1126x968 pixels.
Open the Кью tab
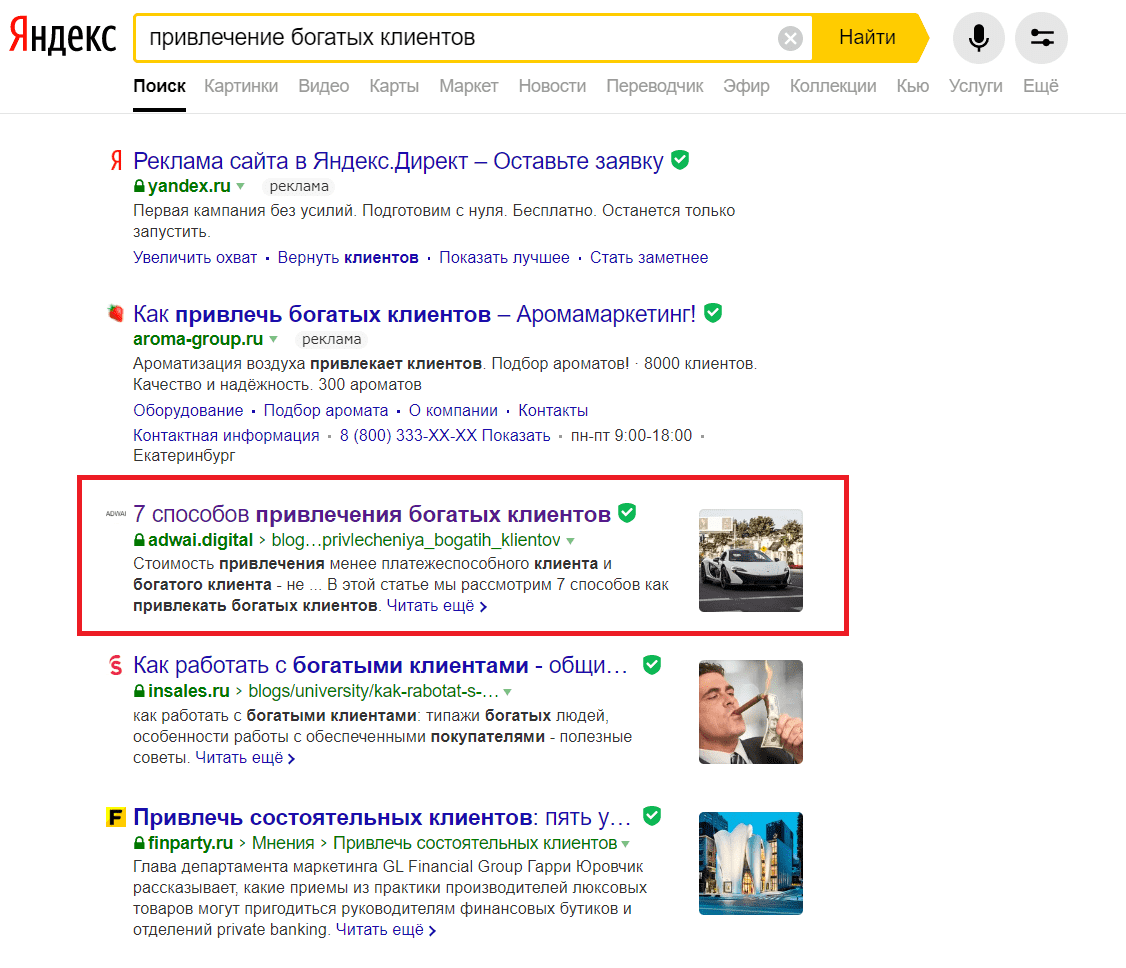pos(912,86)
